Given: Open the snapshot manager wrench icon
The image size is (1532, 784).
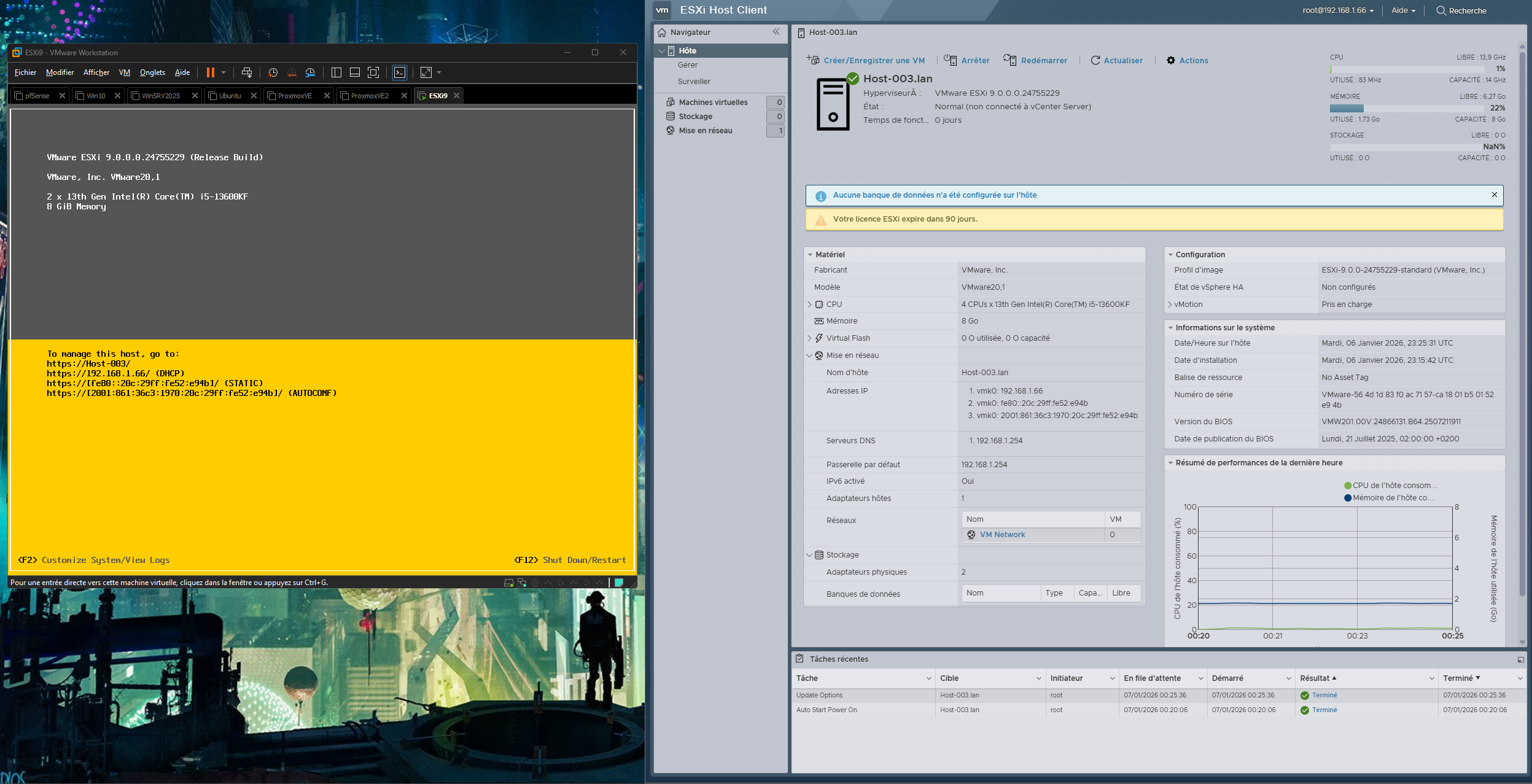Looking at the screenshot, I should [x=310, y=72].
